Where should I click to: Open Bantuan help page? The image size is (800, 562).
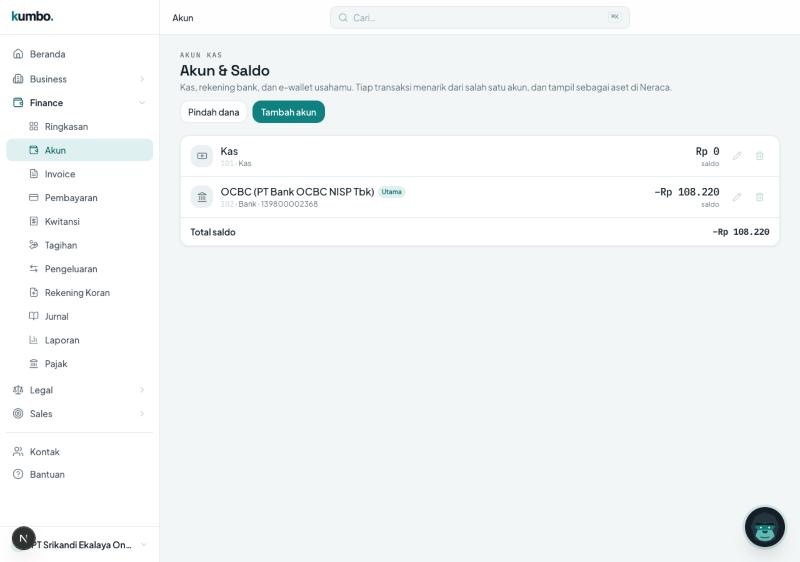coord(80,474)
